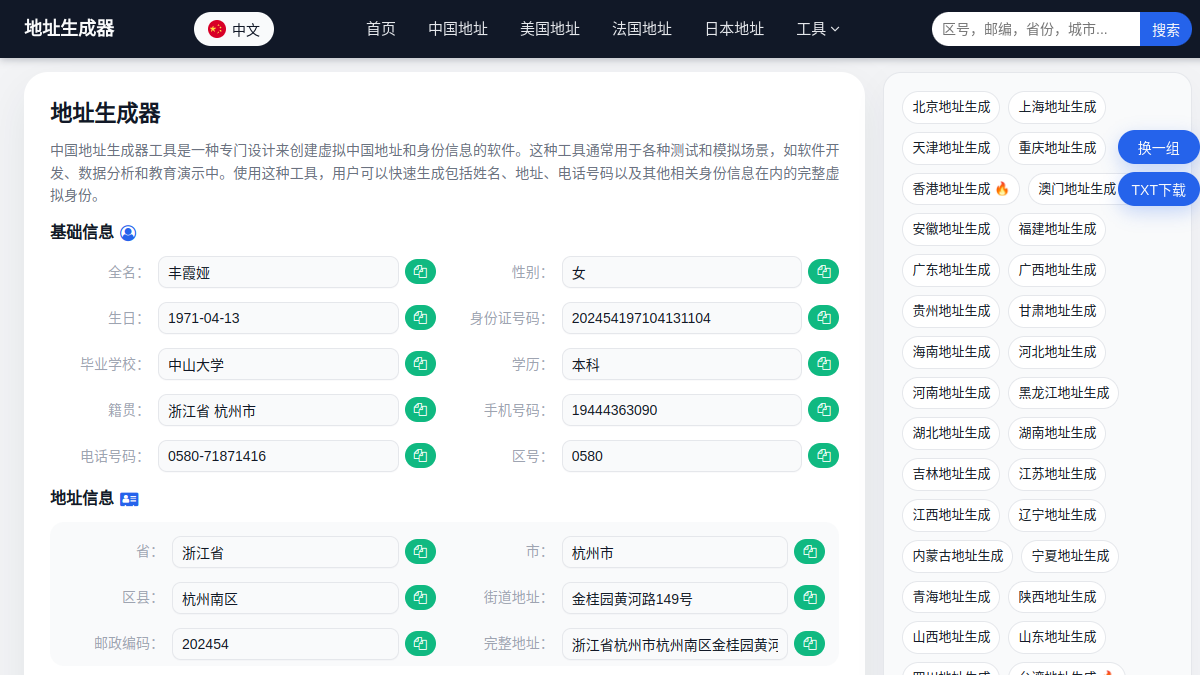Screen dimensions: 1200x675
Task: Open the 中文 language selector
Action: click(234, 30)
